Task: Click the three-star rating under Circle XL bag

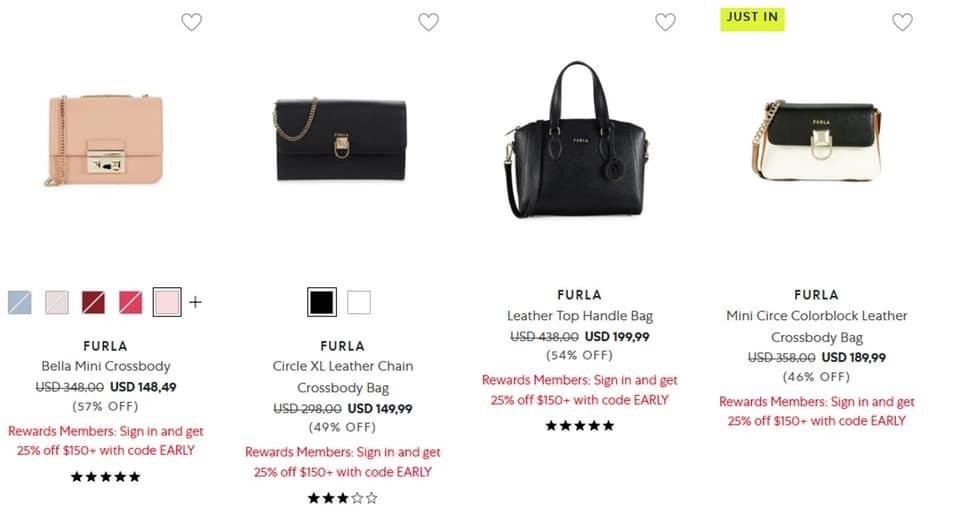Action: point(343,498)
